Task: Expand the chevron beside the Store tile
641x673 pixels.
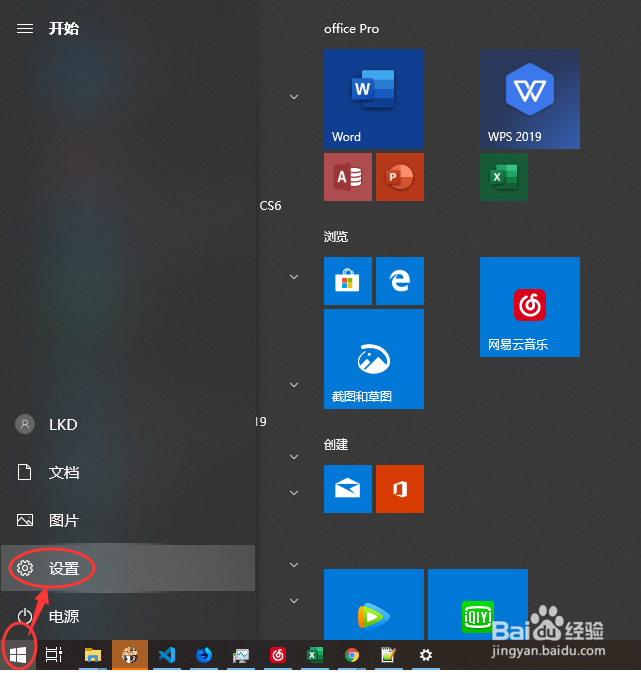Action: [294, 277]
